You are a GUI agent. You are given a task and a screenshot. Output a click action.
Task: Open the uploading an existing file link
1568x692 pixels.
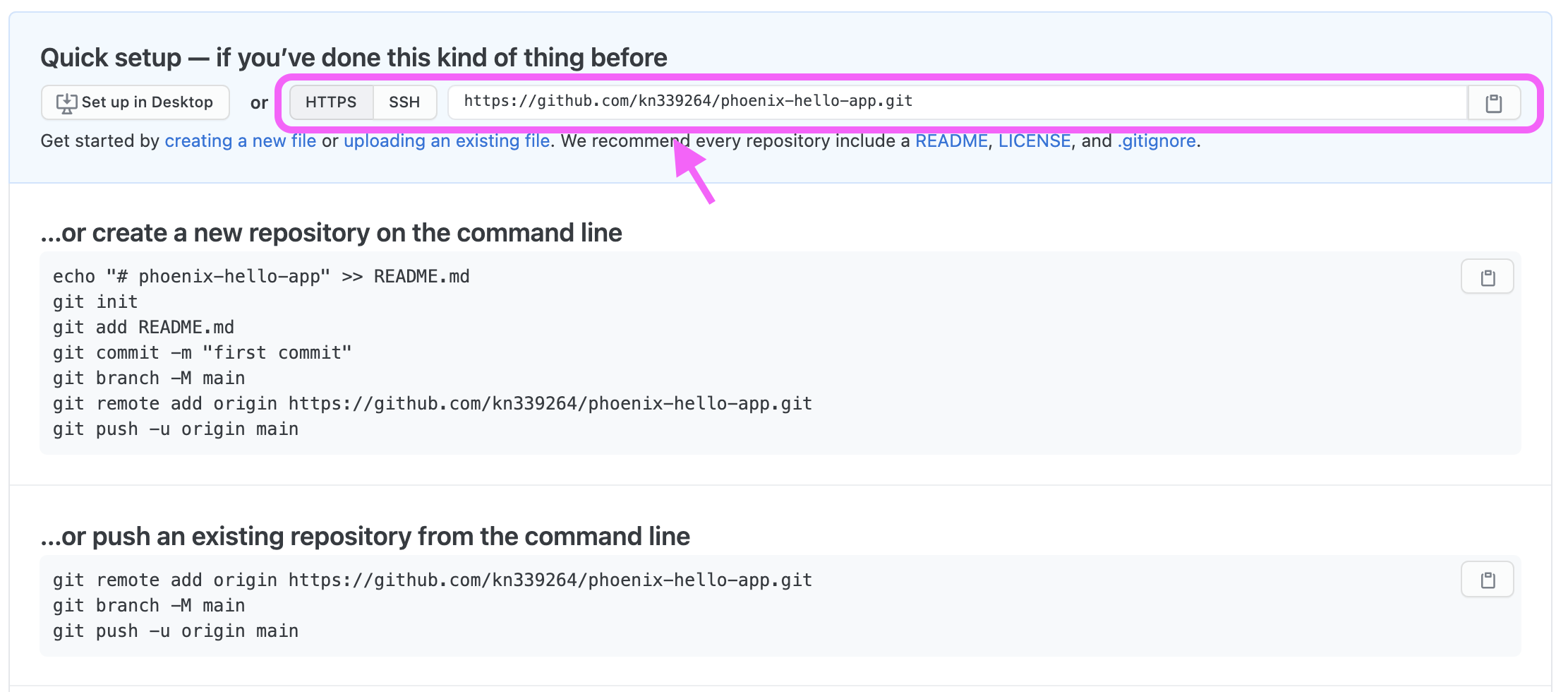[x=447, y=141]
